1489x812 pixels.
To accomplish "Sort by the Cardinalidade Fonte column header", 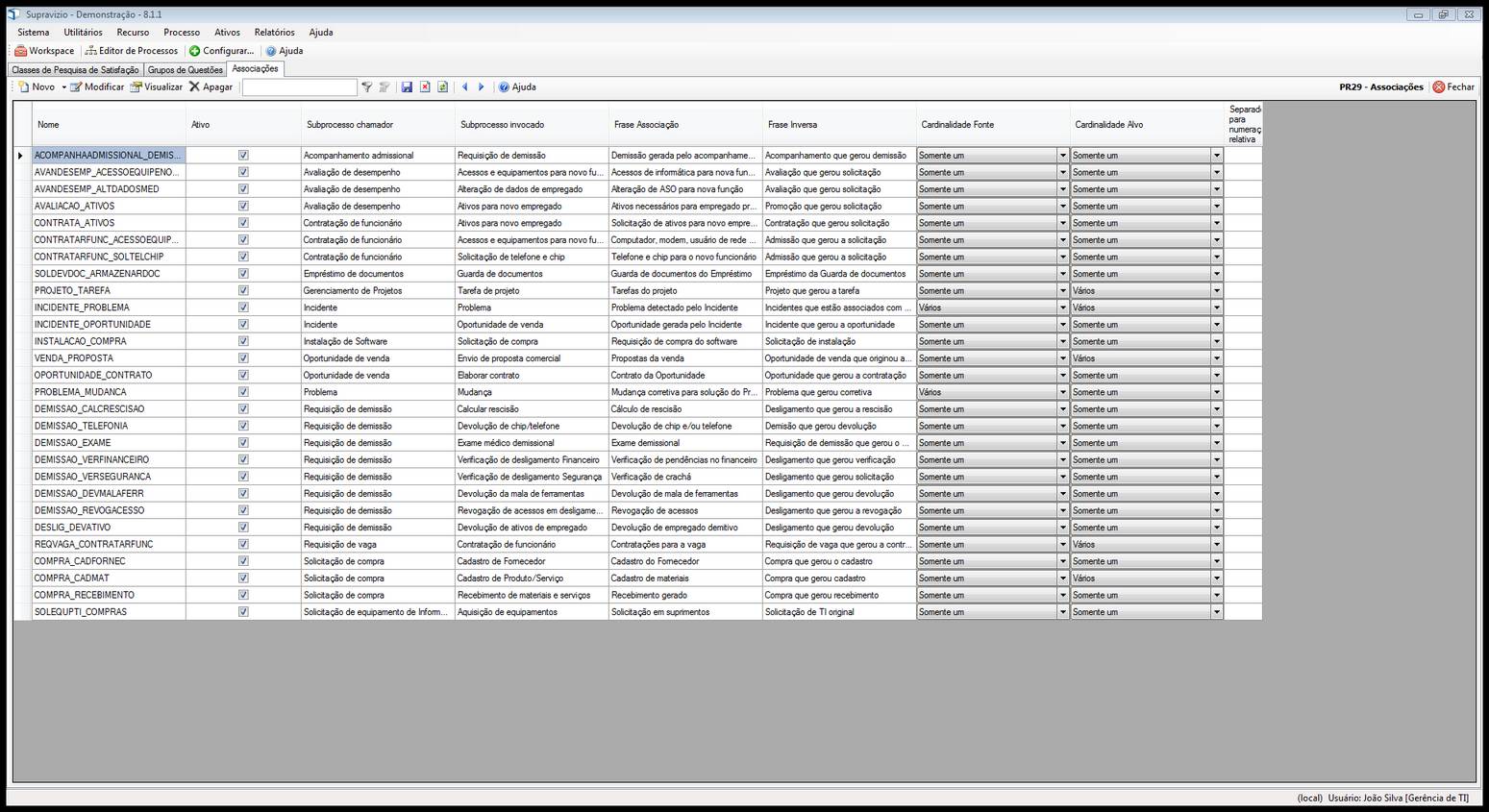I will point(993,125).
